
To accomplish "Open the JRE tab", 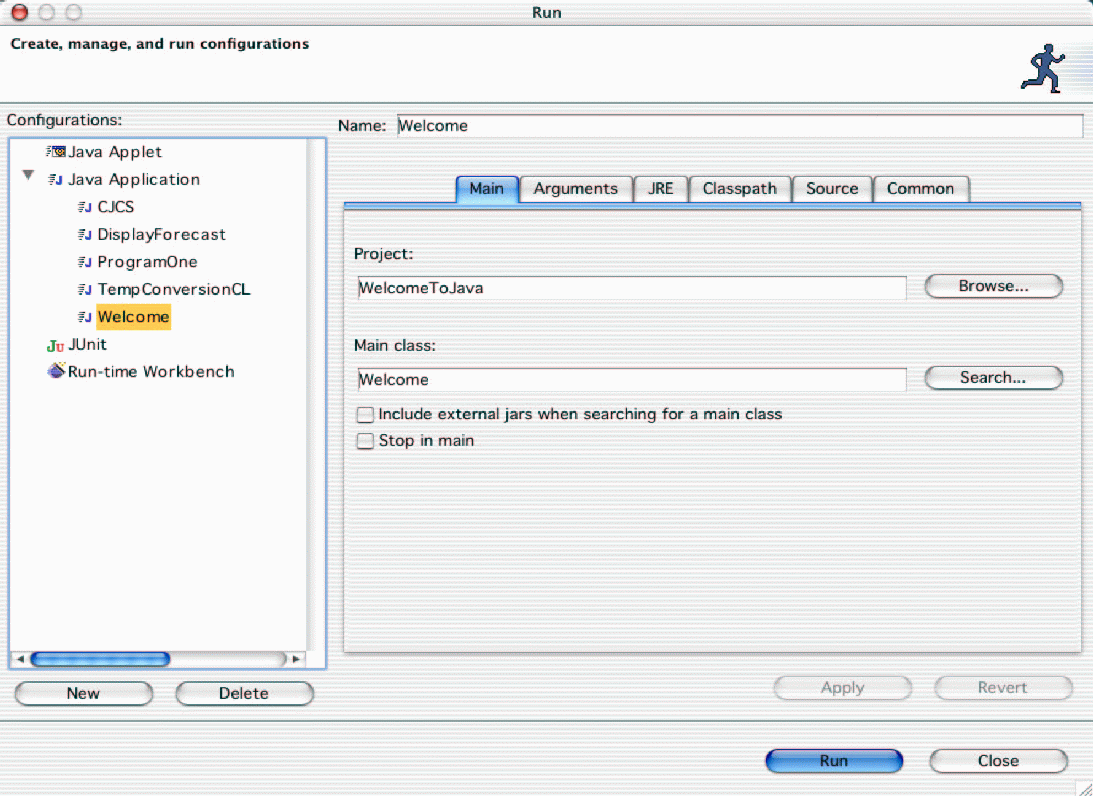I will coord(661,189).
